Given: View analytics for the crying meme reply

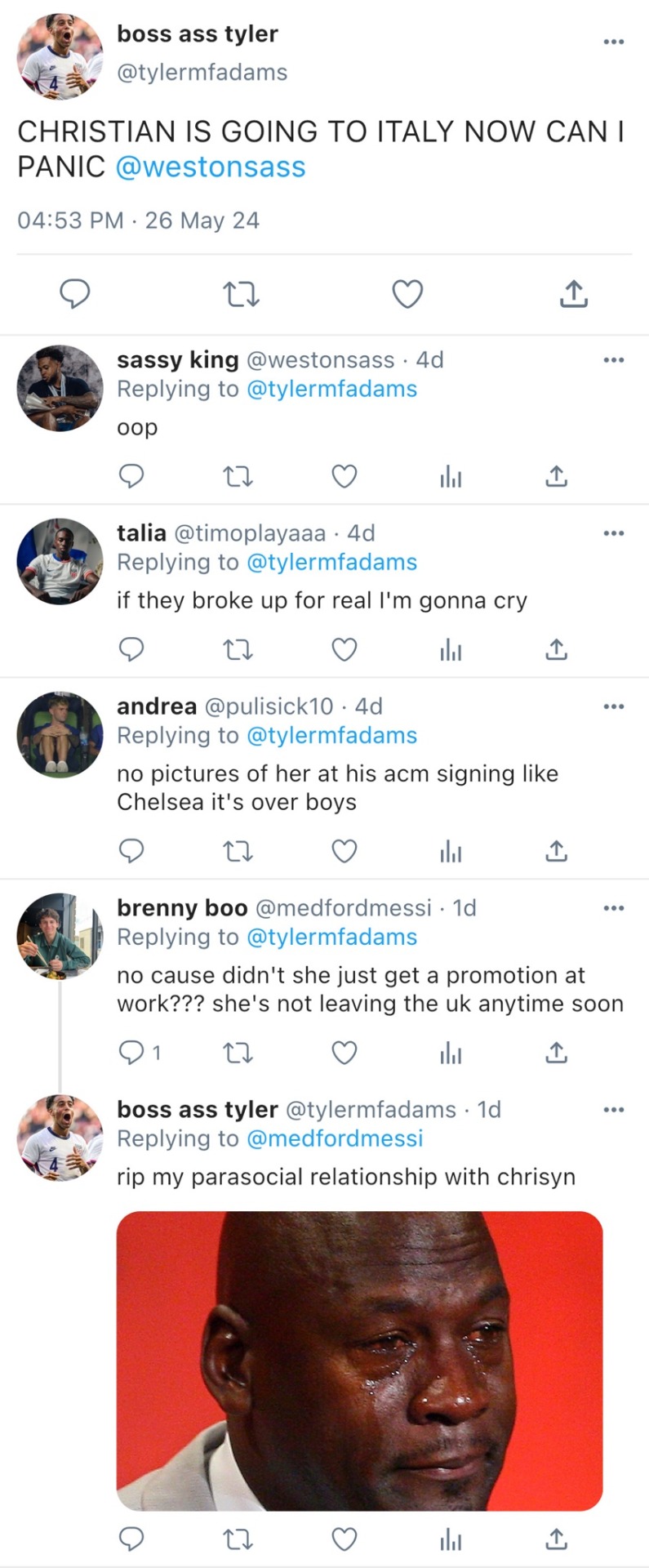Looking at the screenshot, I should (x=451, y=1539).
